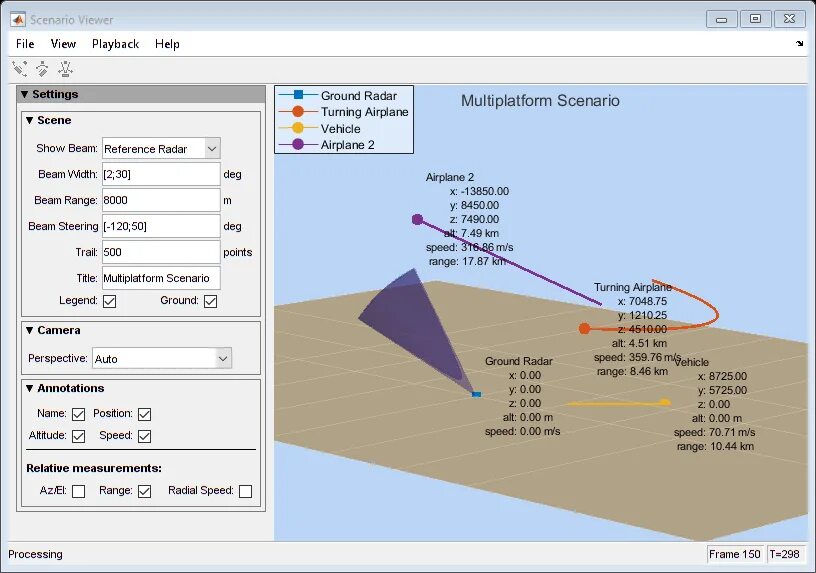Click the first camera toolbar icon with plus markers
This screenshot has height=573, width=816.
tap(20, 69)
